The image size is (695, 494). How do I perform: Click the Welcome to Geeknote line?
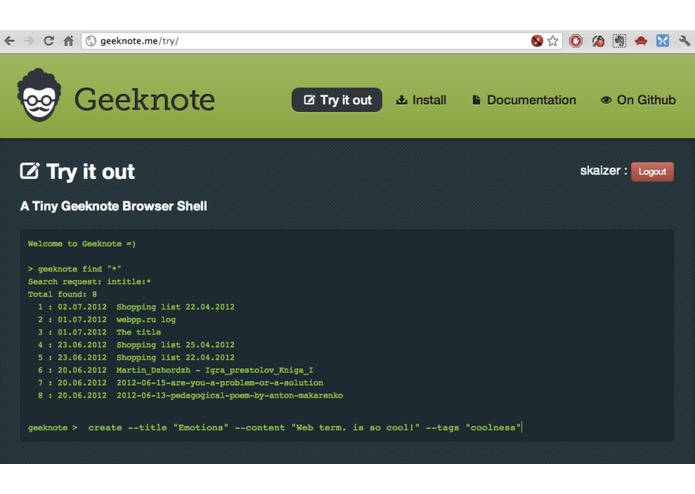[82, 244]
